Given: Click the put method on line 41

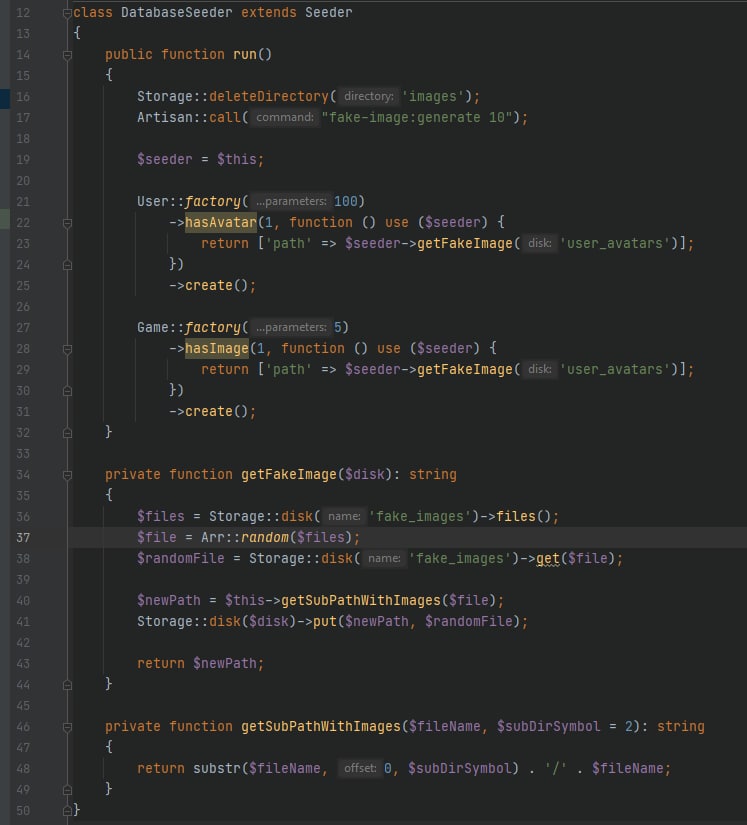Looking at the screenshot, I should coord(325,621).
